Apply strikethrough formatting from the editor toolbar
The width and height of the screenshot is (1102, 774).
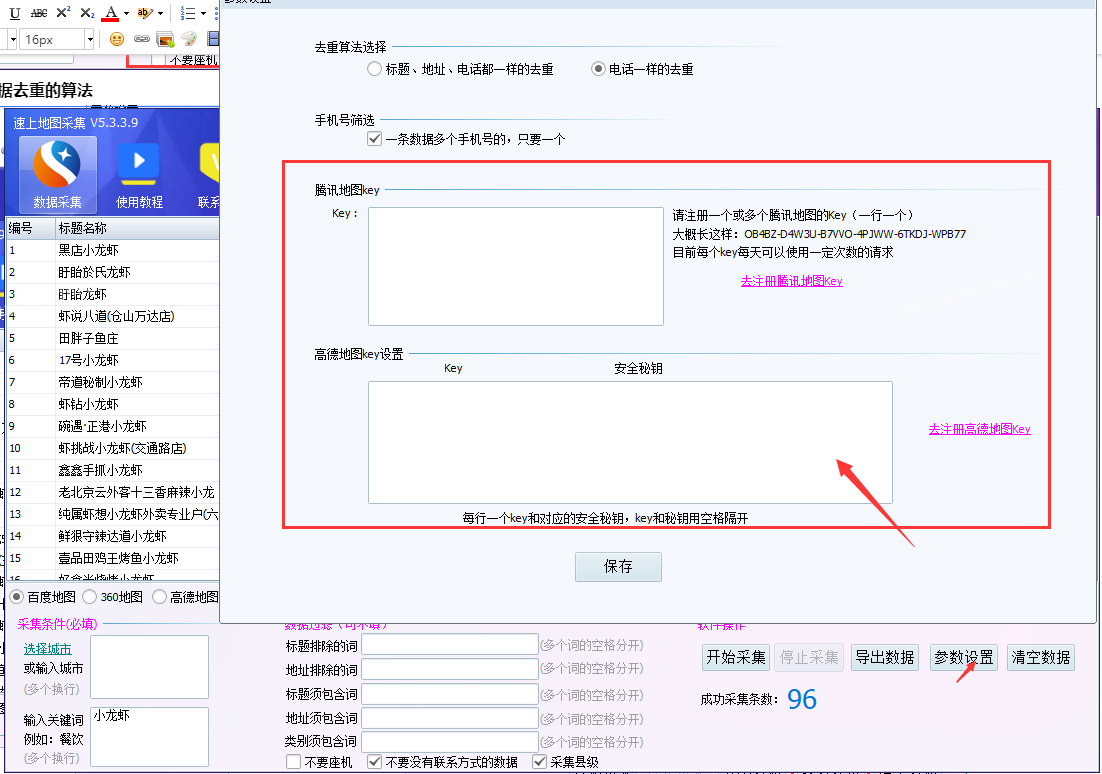(x=39, y=13)
